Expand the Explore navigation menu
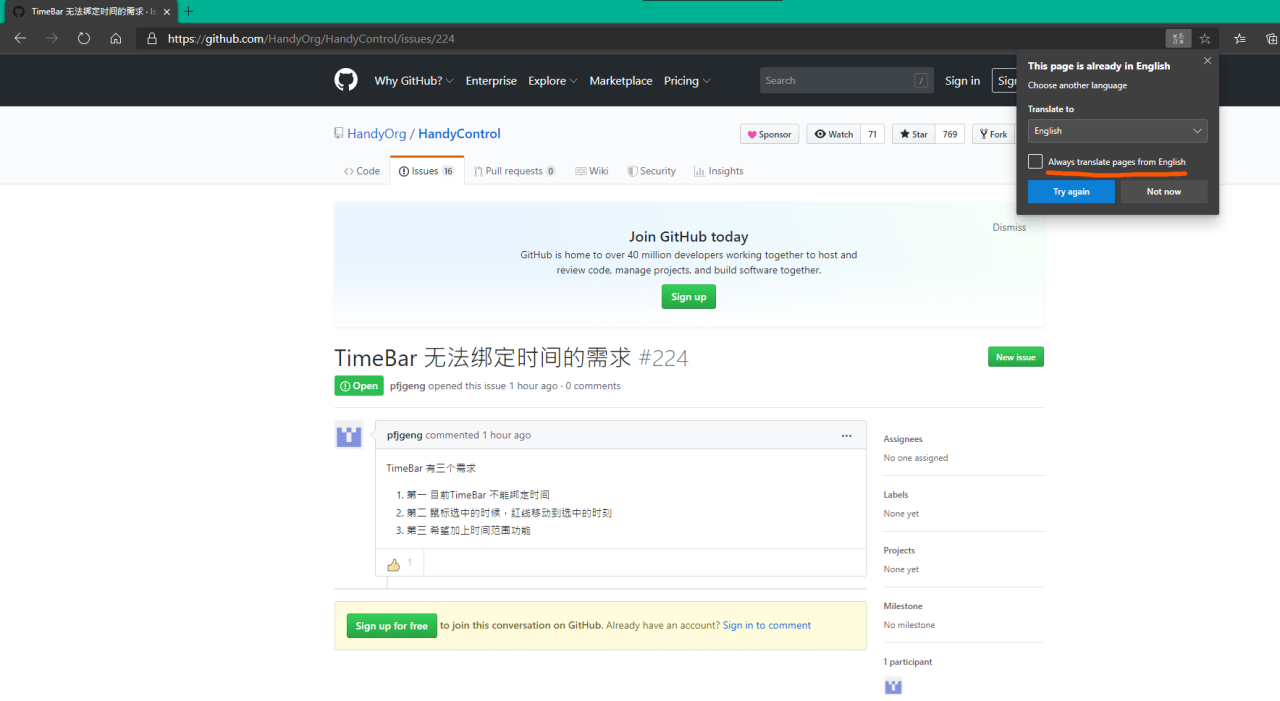 [x=552, y=81]
